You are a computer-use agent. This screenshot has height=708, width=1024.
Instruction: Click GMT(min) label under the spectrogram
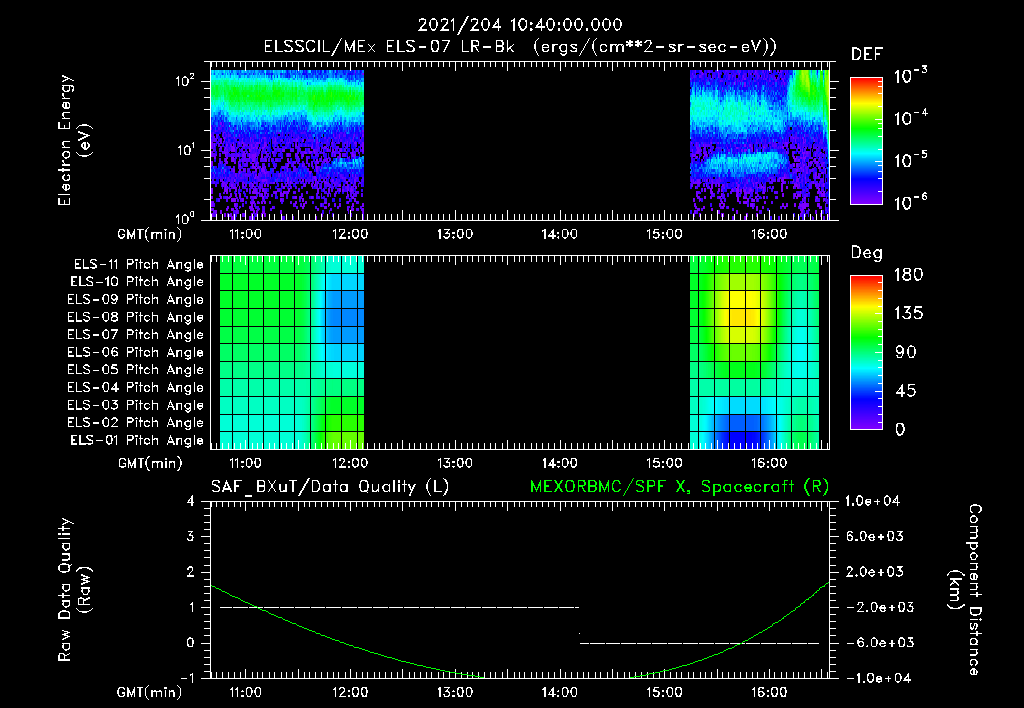click(x=150, y=234)
